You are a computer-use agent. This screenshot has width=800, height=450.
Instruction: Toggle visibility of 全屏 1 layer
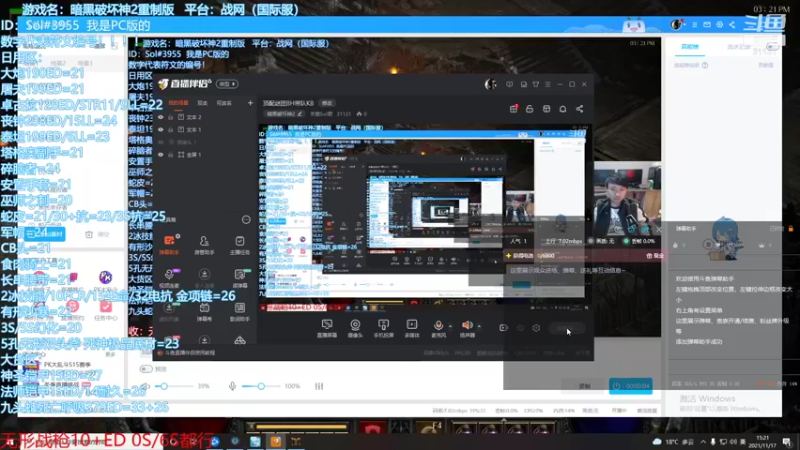(161, 155)
